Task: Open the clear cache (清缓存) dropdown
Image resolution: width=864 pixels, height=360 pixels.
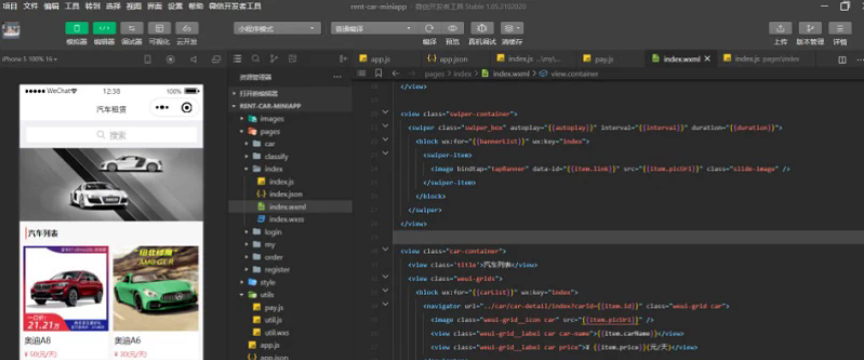Action: click(x=512, y=28)
